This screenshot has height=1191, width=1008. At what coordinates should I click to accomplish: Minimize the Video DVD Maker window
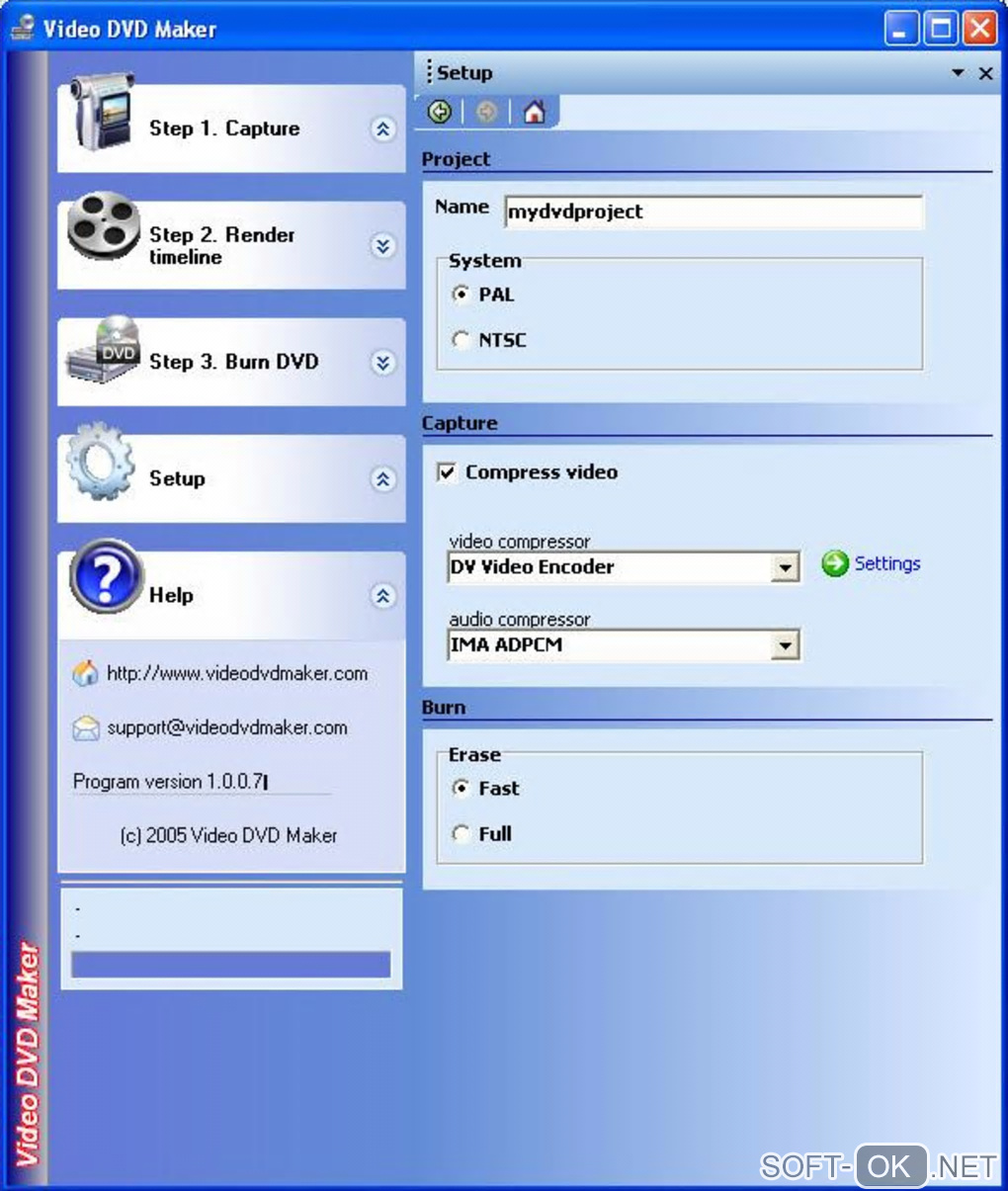[901, 28]
